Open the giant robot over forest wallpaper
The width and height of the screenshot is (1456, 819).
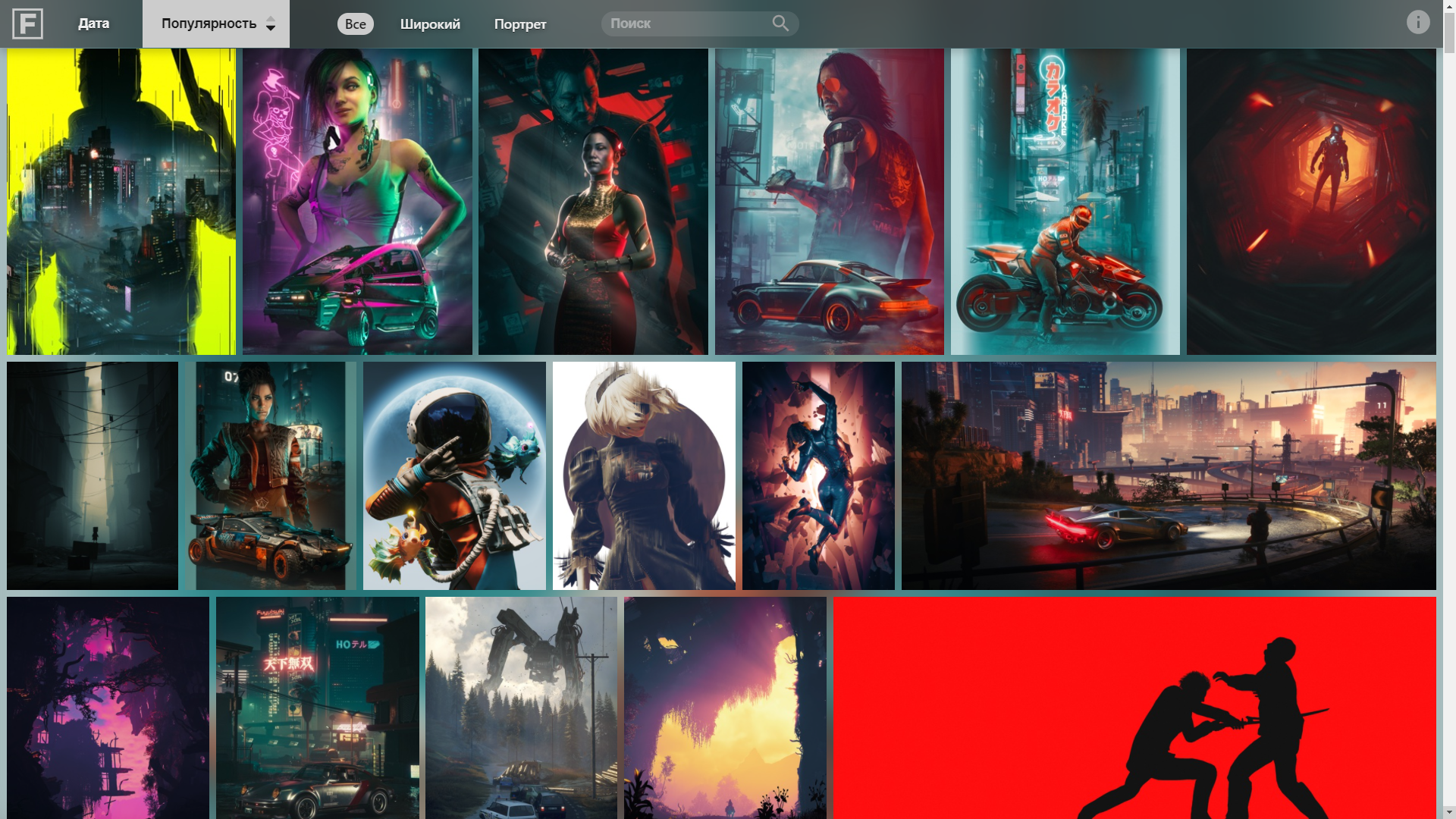(x=521, y=708)
